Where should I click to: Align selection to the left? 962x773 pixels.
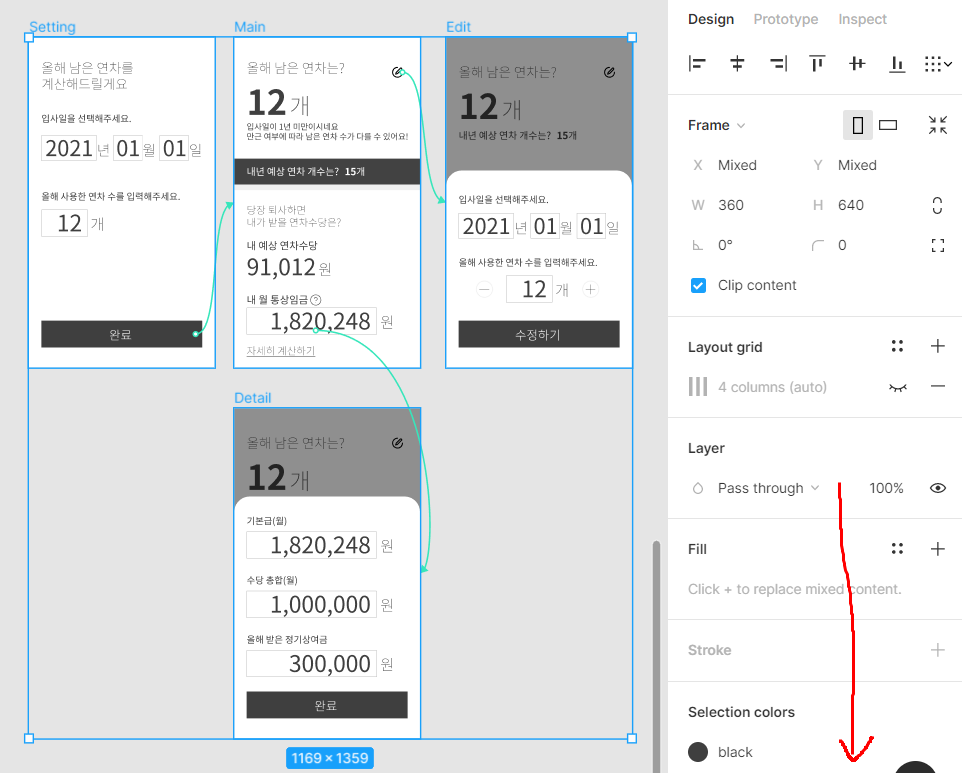tap(697, 63)
